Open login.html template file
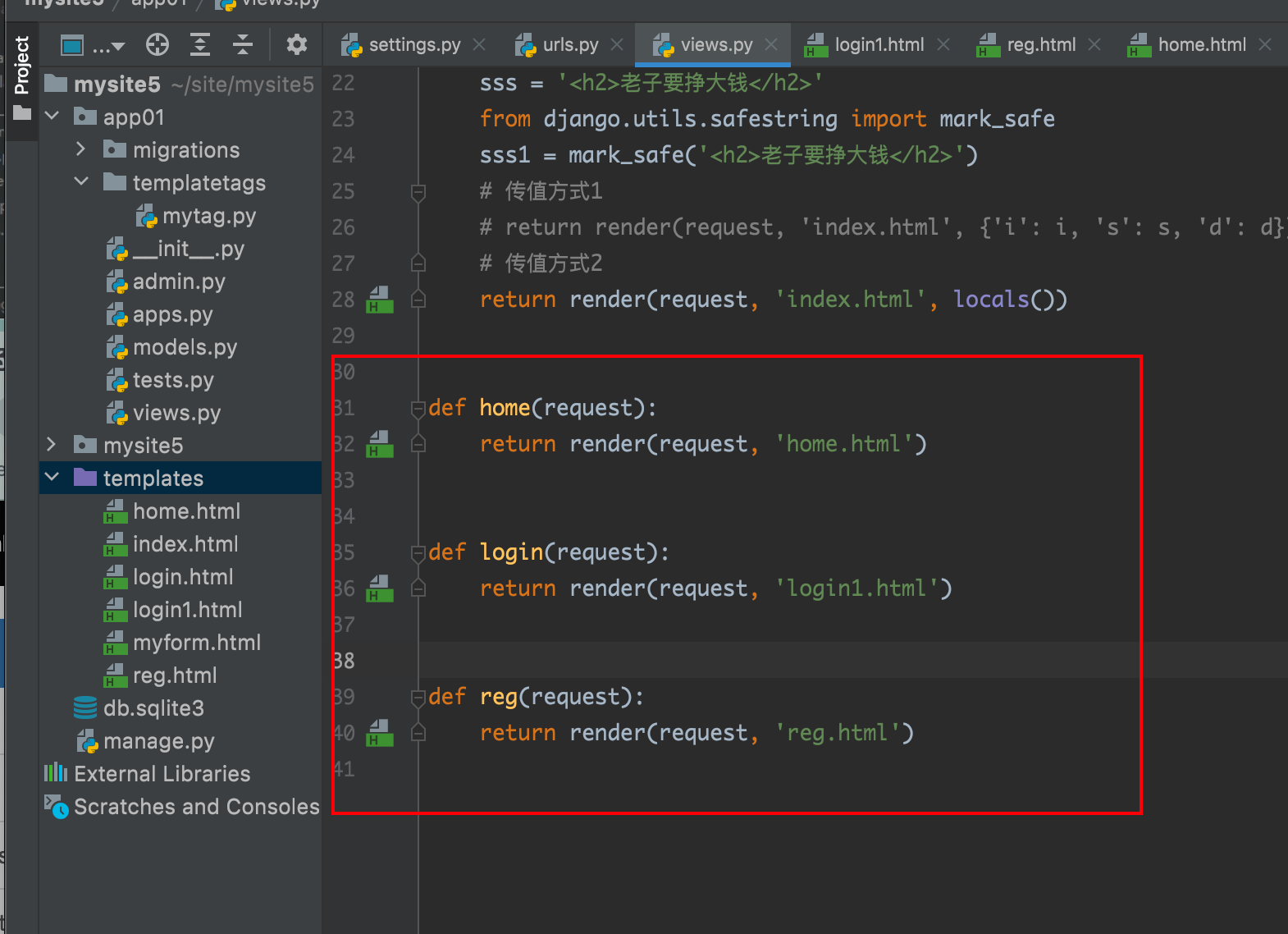Screen dimensions: 1288x934 coord(169,577)
